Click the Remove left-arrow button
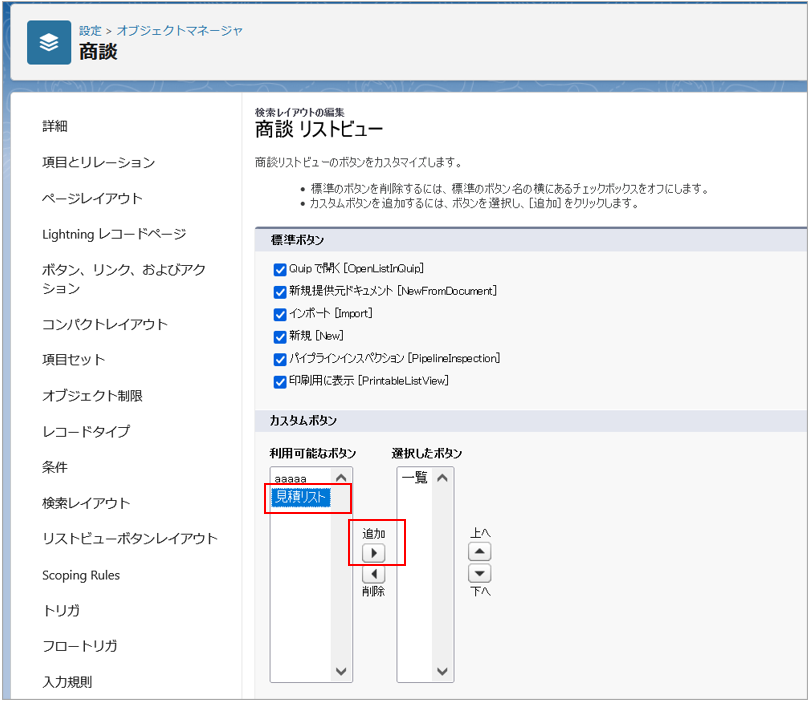 tap(372, 574)
